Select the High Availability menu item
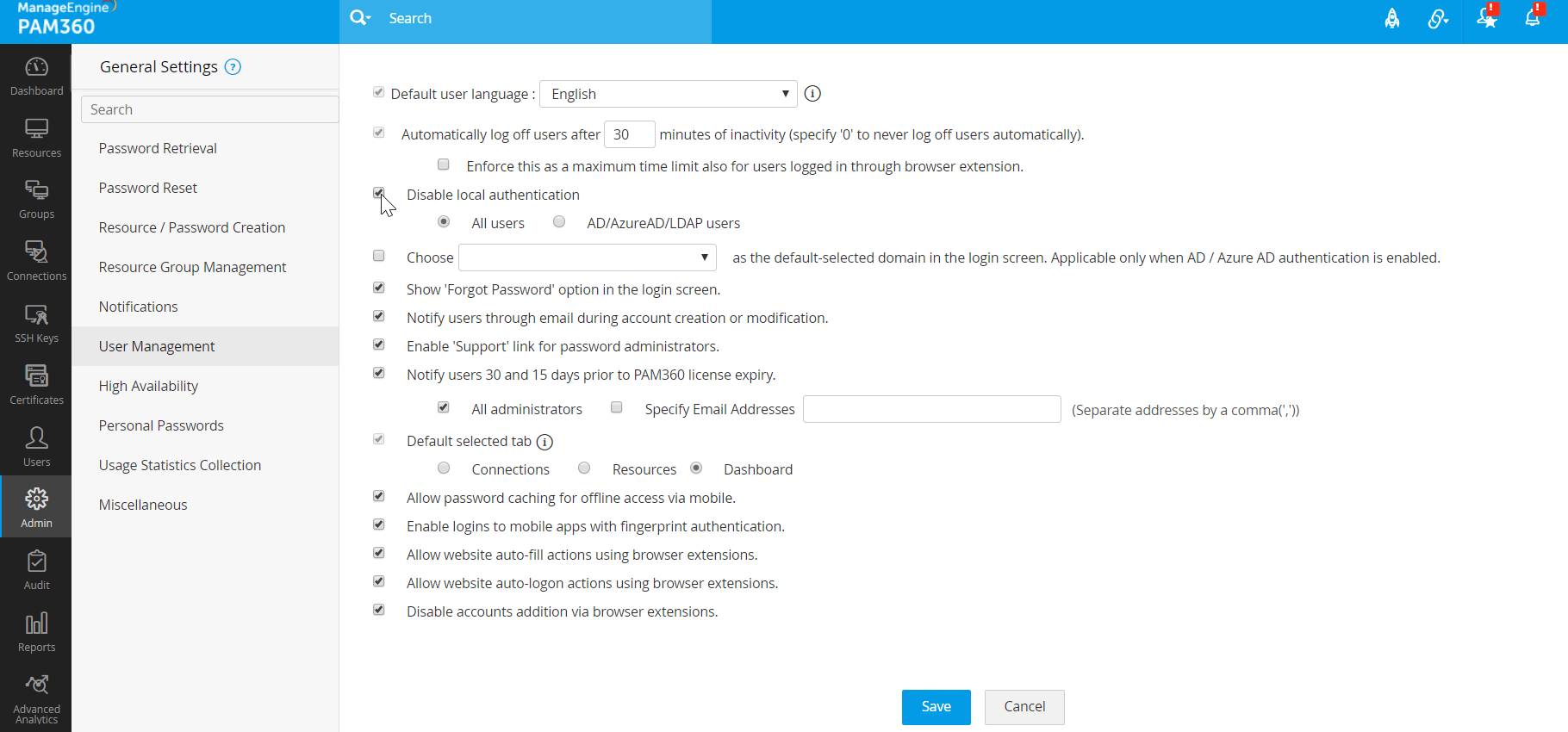This screenshot has height=732, width=1568. tap(148, 386)
